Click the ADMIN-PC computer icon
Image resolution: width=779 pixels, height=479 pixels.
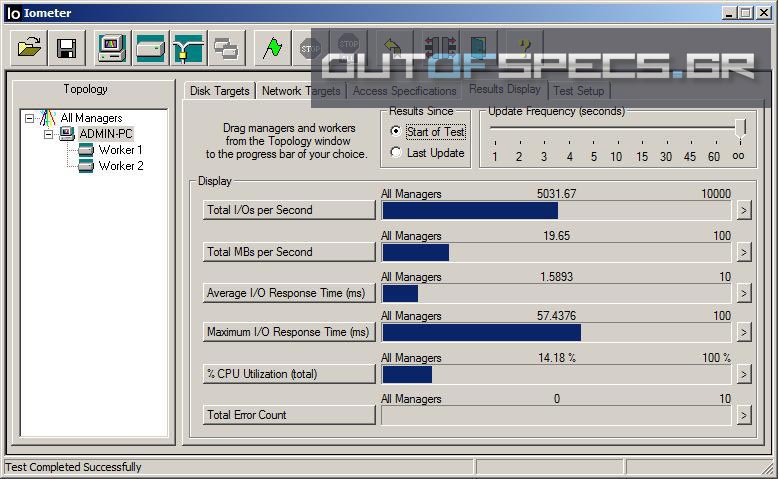click(67, 134)
